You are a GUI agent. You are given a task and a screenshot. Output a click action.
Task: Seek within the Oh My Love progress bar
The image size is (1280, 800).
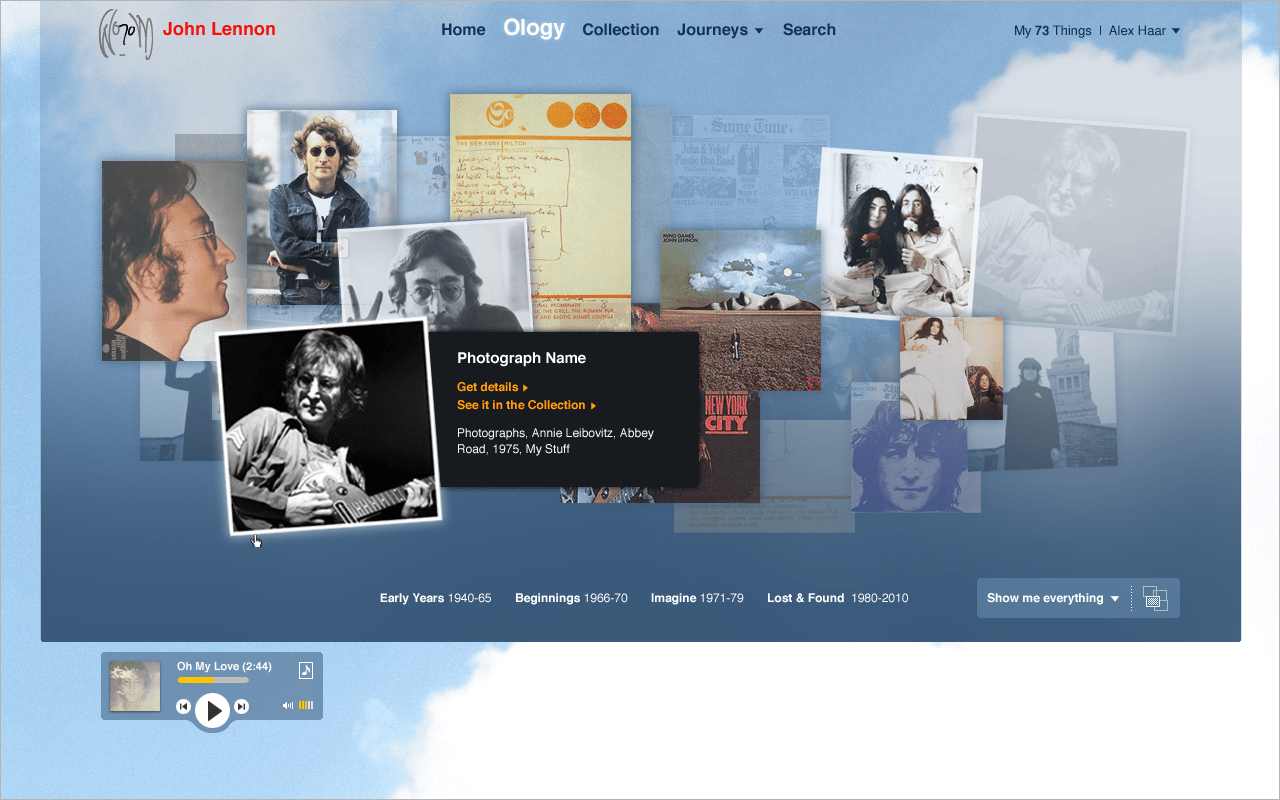click(x=213, y=680)
